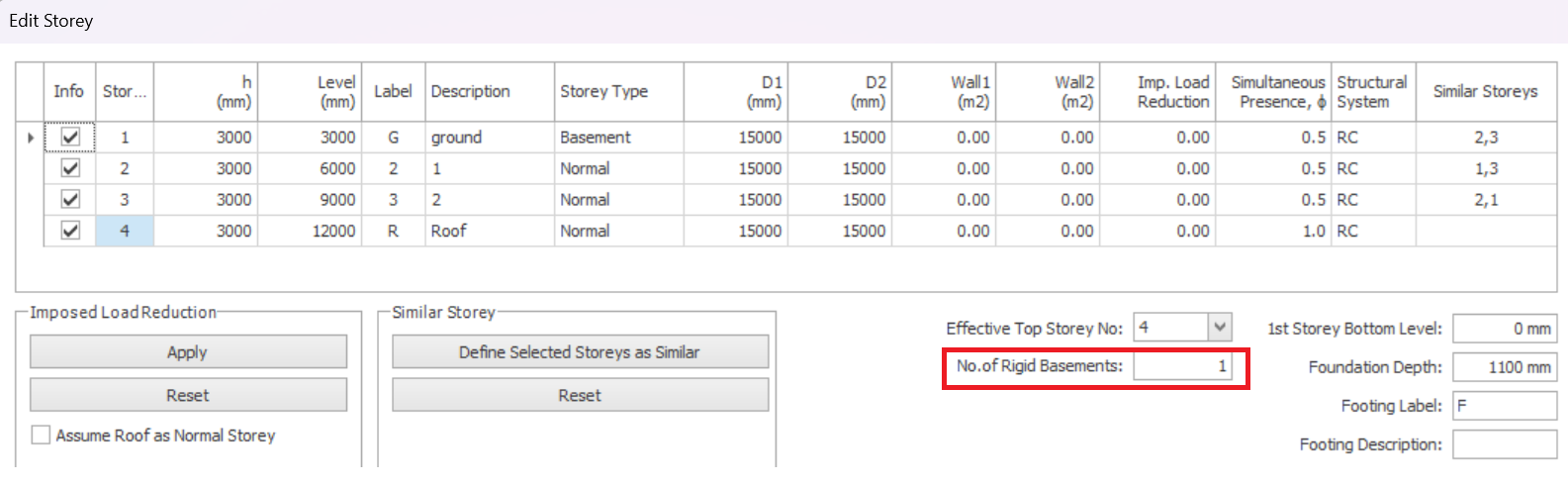Toggle the Info checkbox for storey 4
The height and width of the screenshot is (485, 1568).
click(70, 231)
